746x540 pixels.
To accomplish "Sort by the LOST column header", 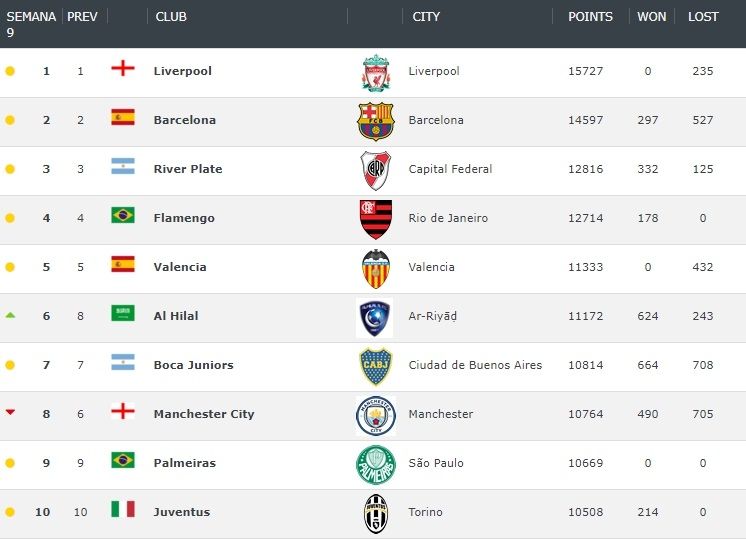I will [x=703, y=17].
